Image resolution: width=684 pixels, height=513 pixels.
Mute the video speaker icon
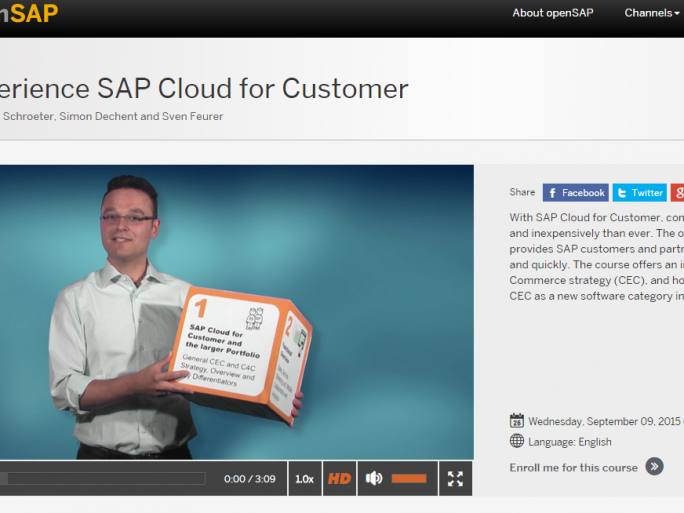(374, 479)
